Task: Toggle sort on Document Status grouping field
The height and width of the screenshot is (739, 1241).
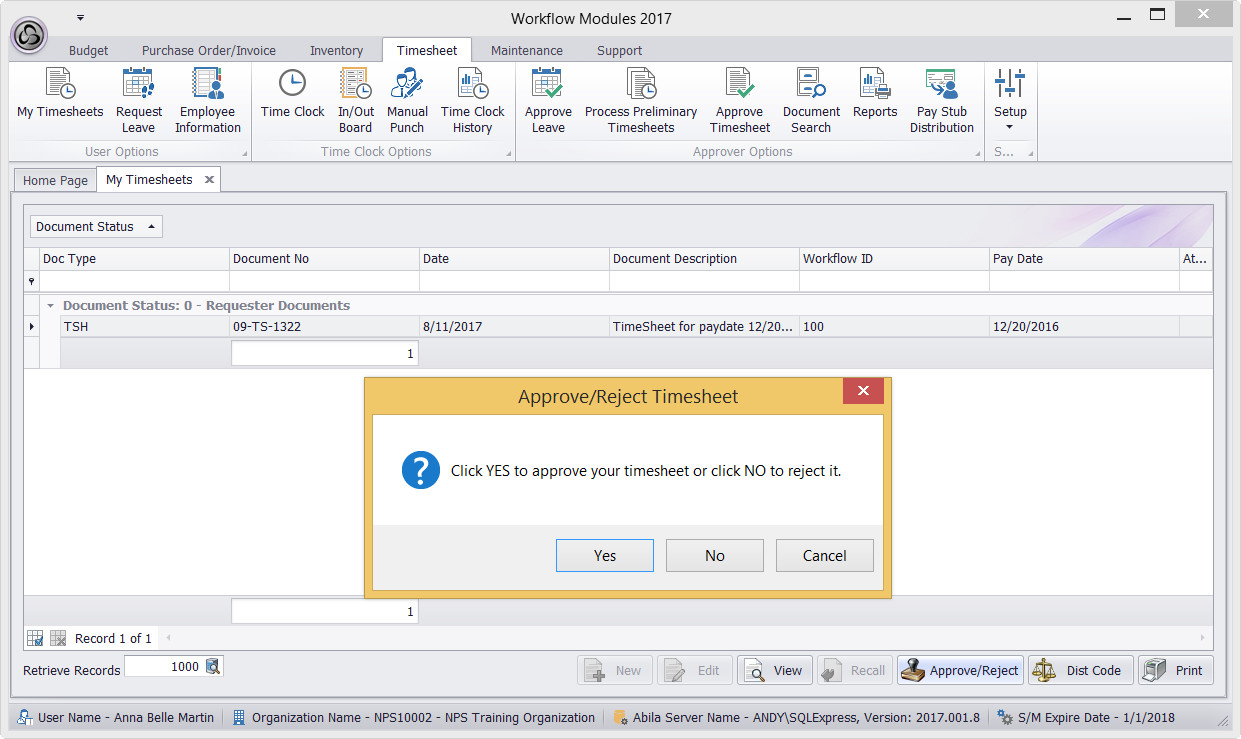Action: pos(96,227)
